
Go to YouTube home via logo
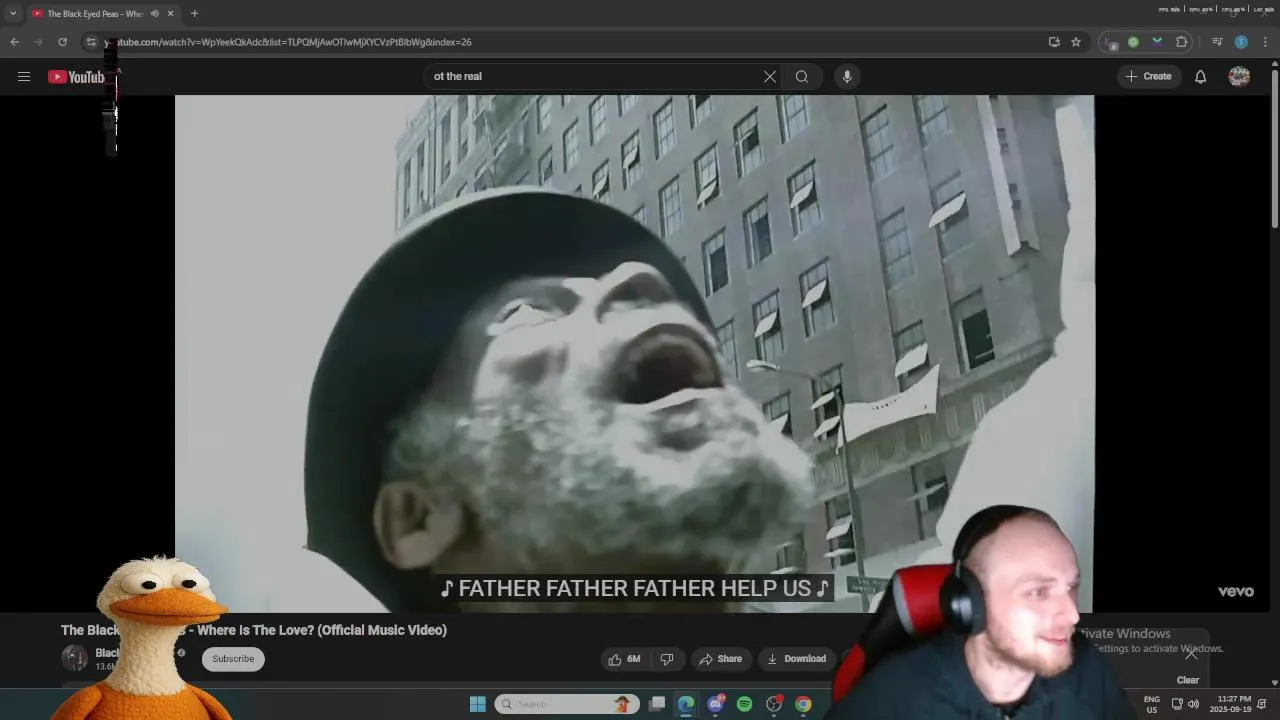coord(76,77)
